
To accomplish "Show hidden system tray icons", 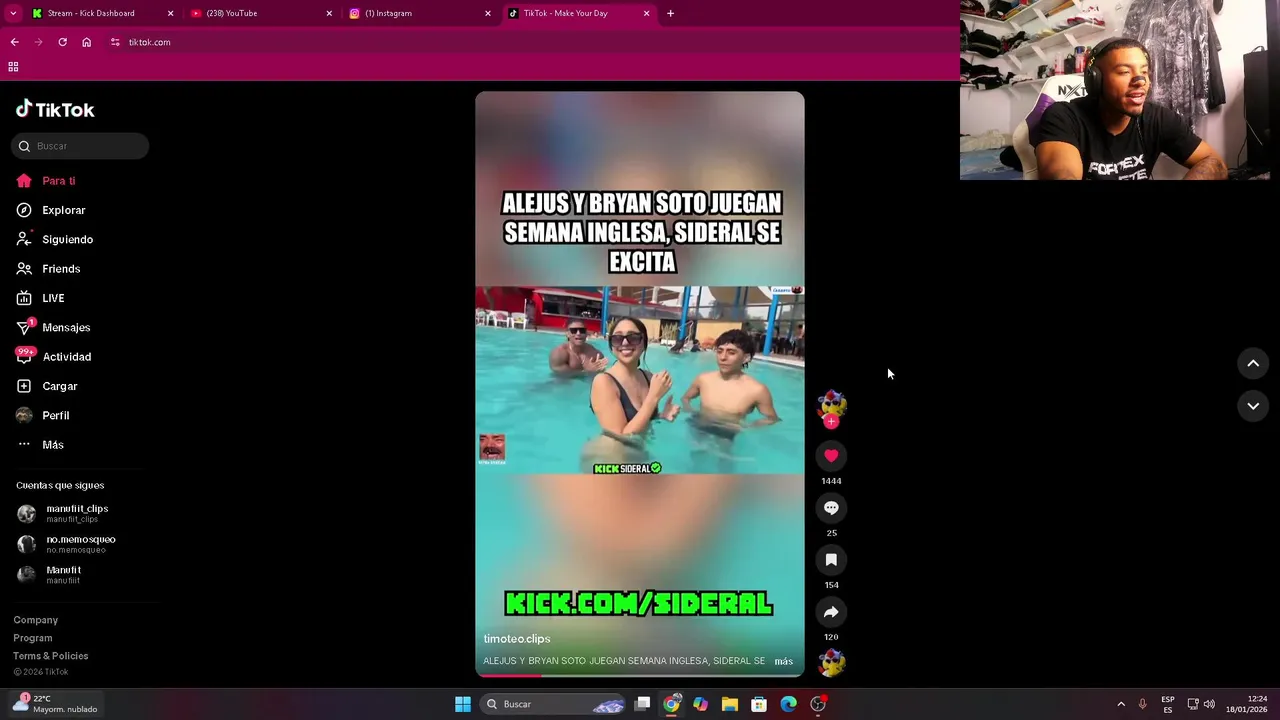I will click(1121, 704).
